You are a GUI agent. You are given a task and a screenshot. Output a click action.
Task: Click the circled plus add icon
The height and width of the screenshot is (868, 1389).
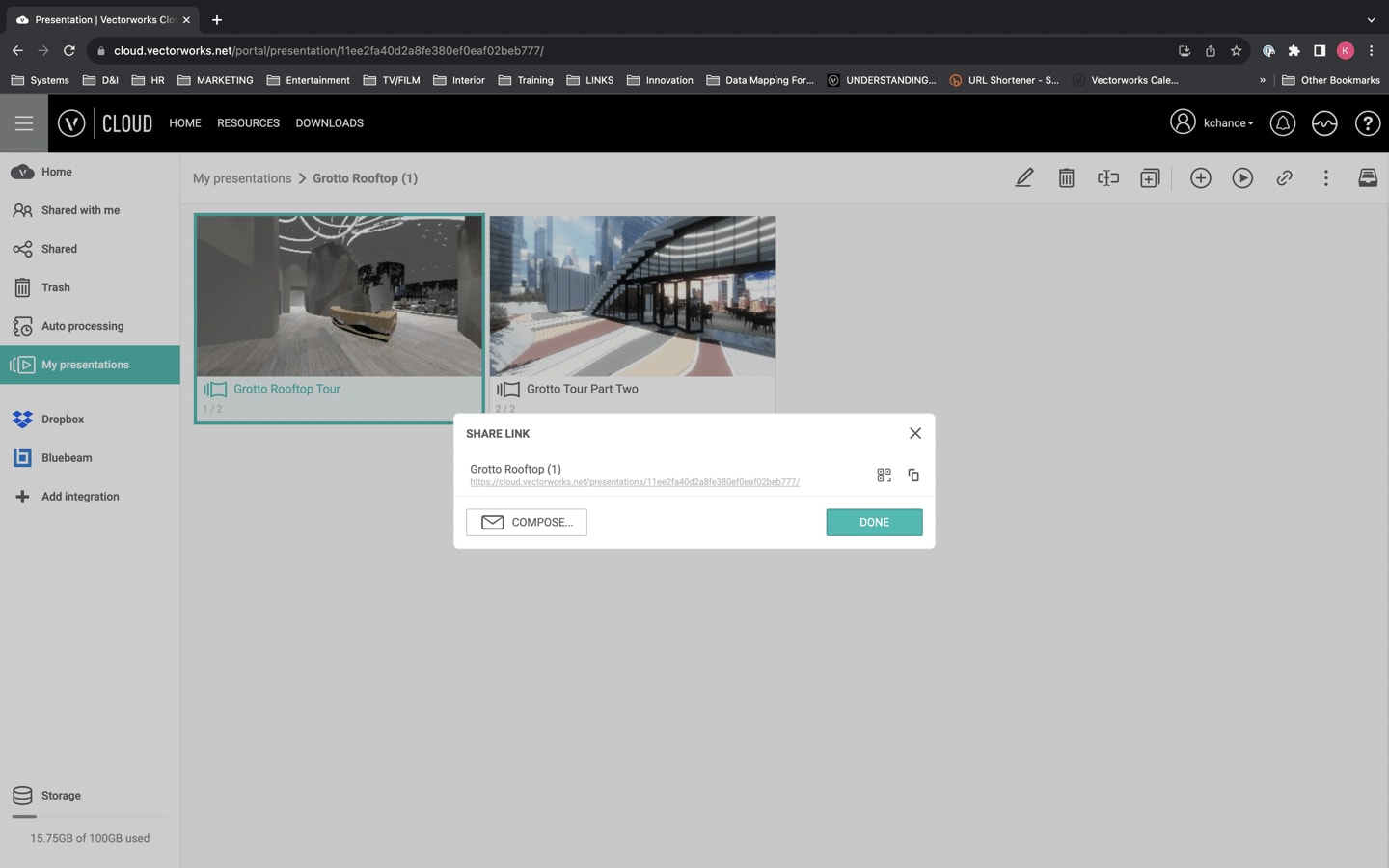[x=1200, y=178]
